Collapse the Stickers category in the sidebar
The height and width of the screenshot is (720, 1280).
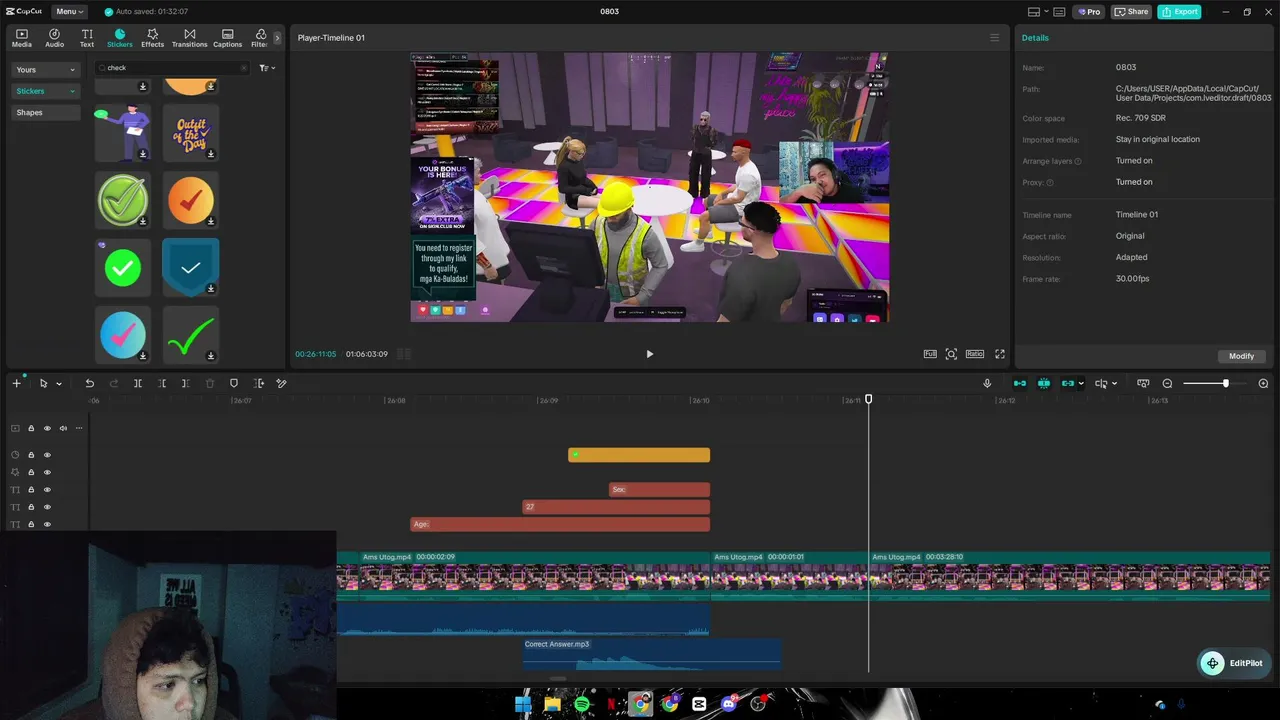(45, 91)
